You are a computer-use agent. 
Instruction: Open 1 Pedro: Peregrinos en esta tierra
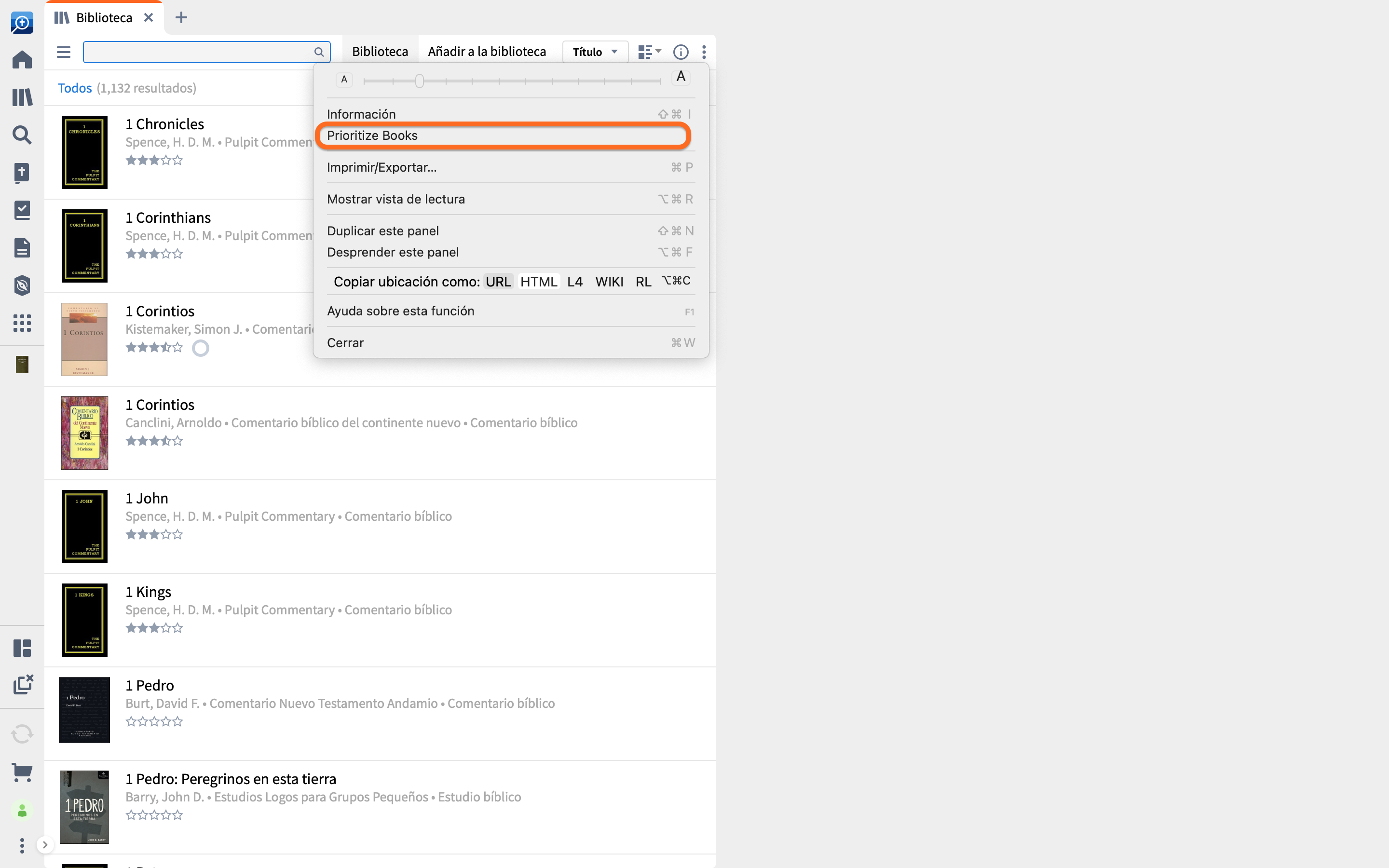coord(231,779)
